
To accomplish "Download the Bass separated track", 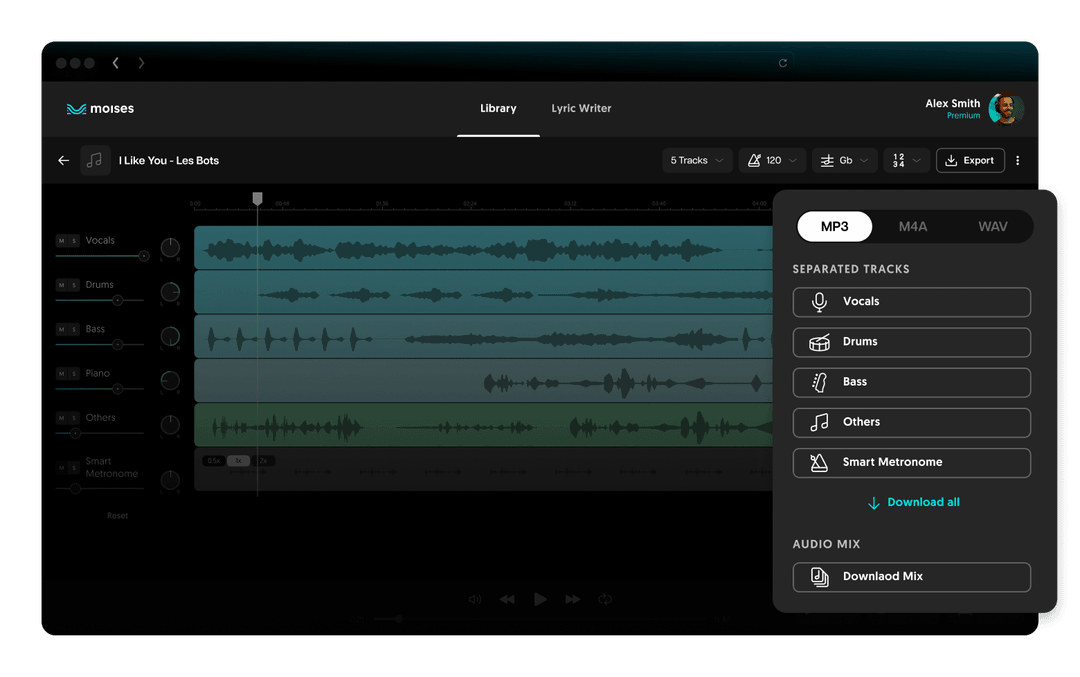I will (911, 382).
